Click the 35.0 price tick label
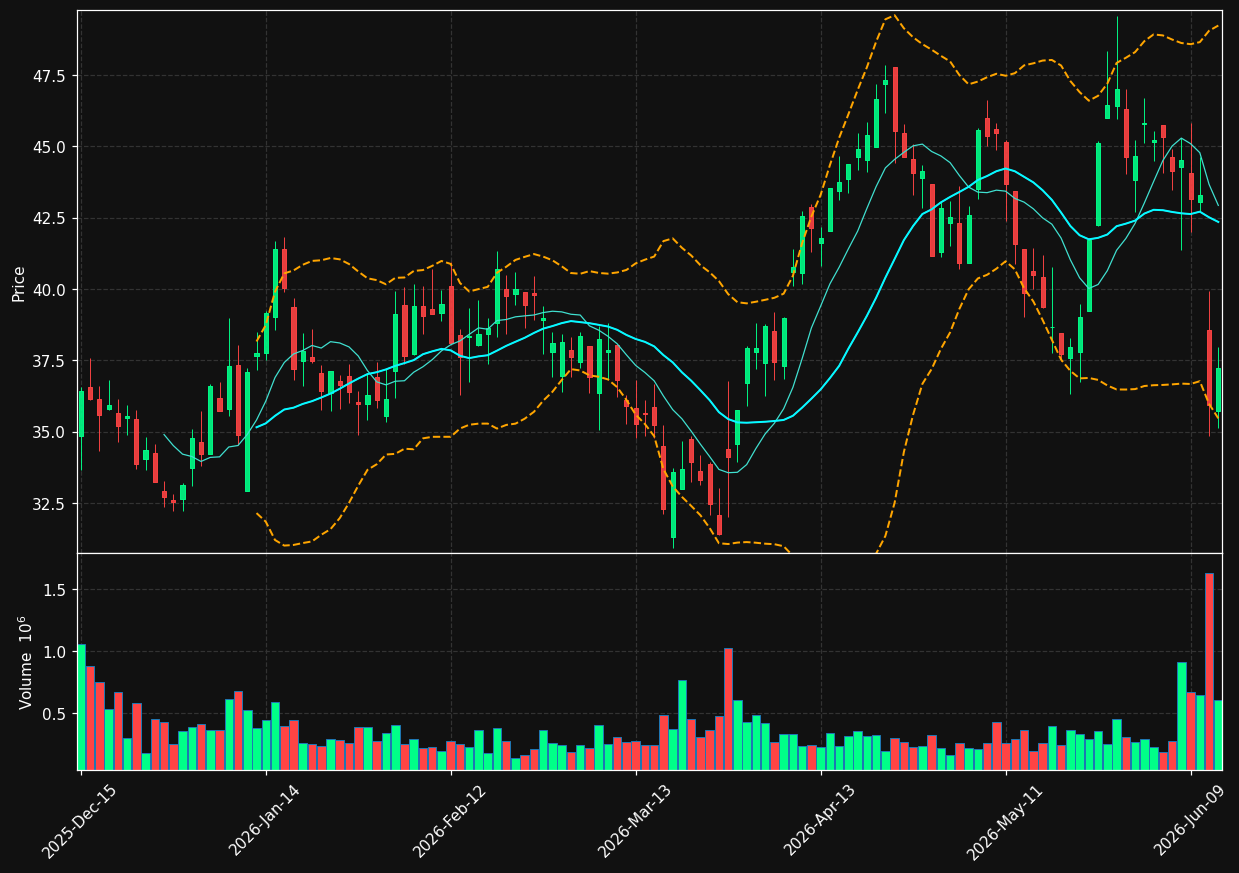The image size is (1239, 873). click(50, 432)
